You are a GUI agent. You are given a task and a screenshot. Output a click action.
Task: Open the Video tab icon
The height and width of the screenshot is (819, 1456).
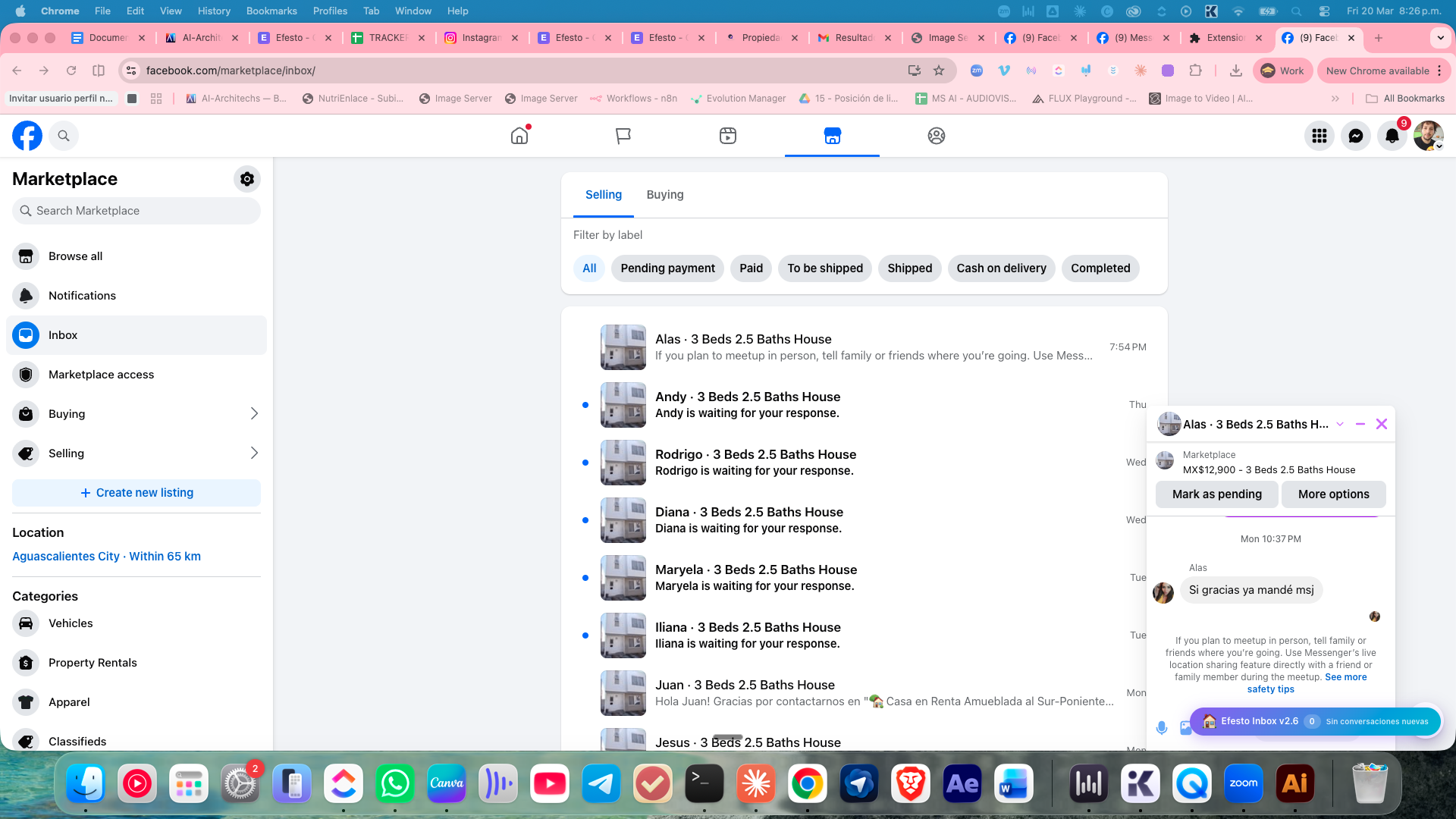(728, 136)
